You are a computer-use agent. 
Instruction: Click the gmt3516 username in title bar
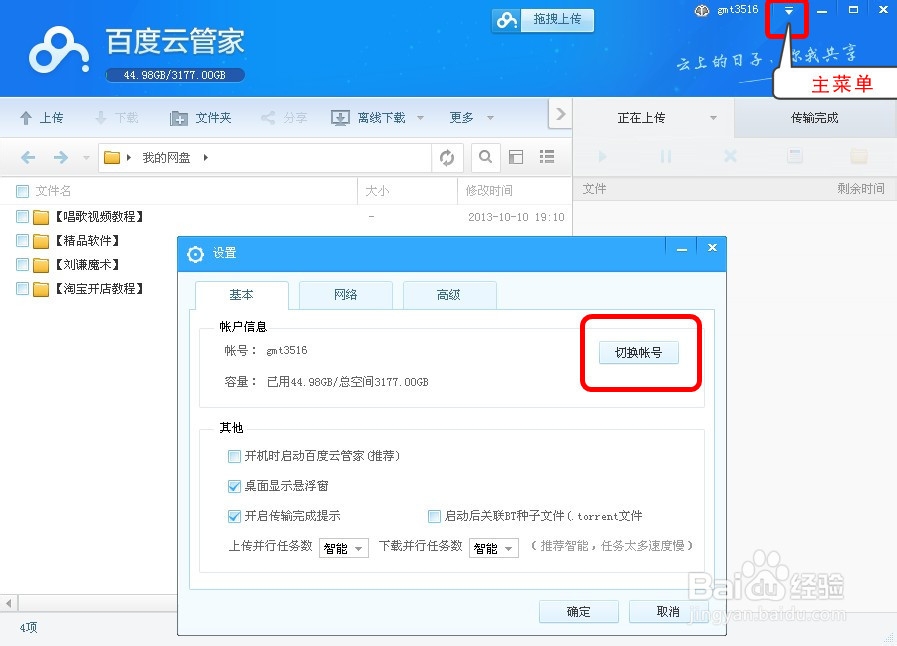click(737, 10)
